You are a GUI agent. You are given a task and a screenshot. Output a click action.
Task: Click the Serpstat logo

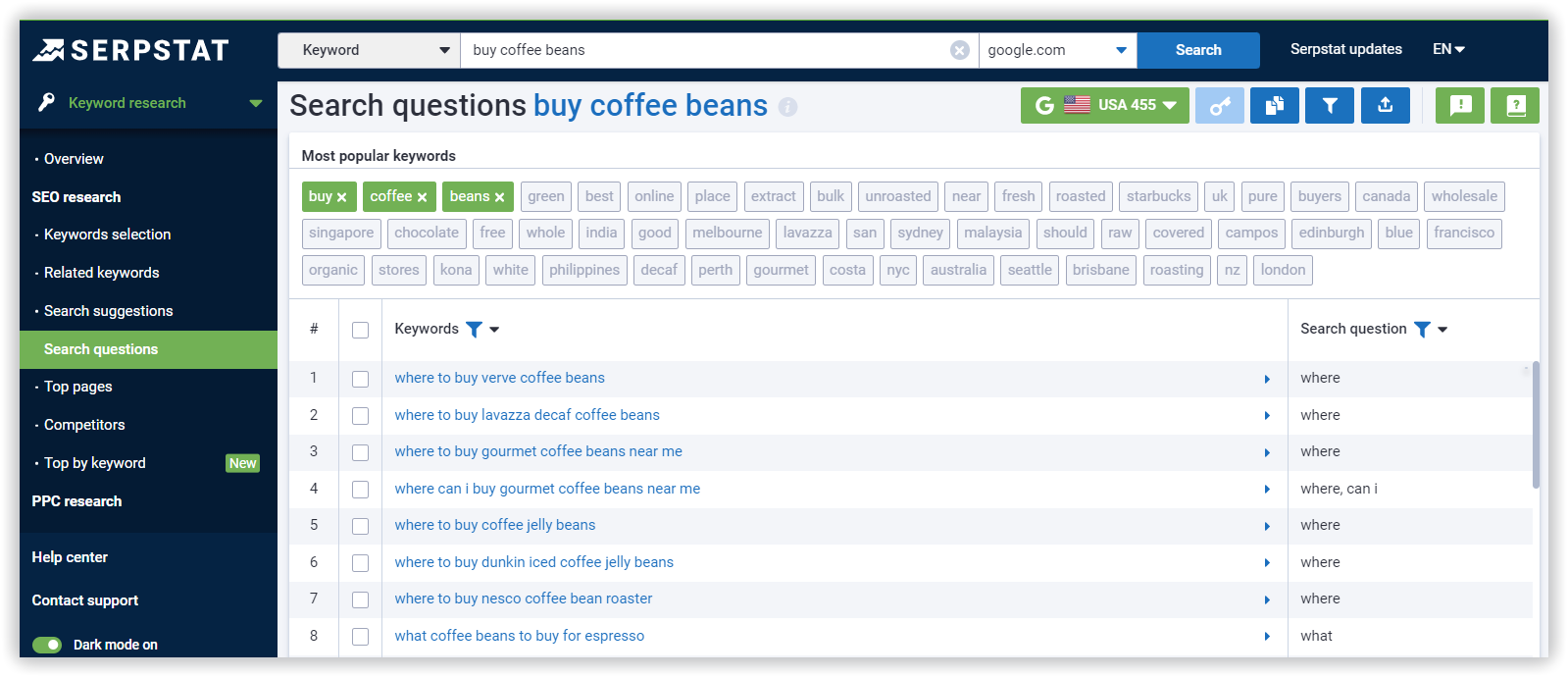click(x=130, y=50)
